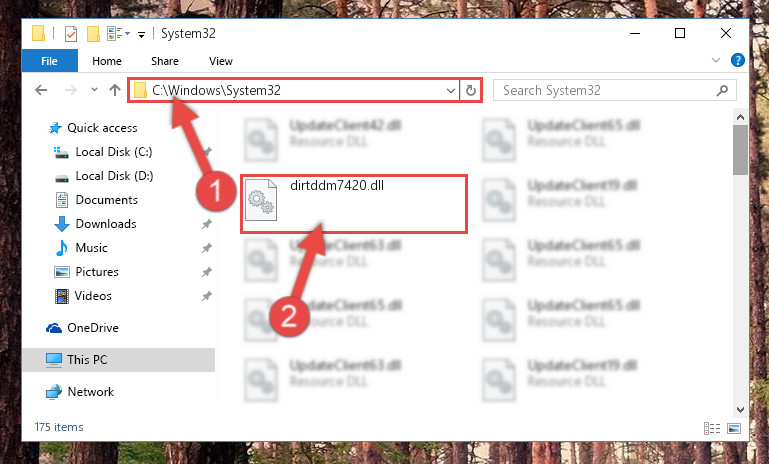Refresh the System32 folder view

pyautogui.click(x=470, y=90)
